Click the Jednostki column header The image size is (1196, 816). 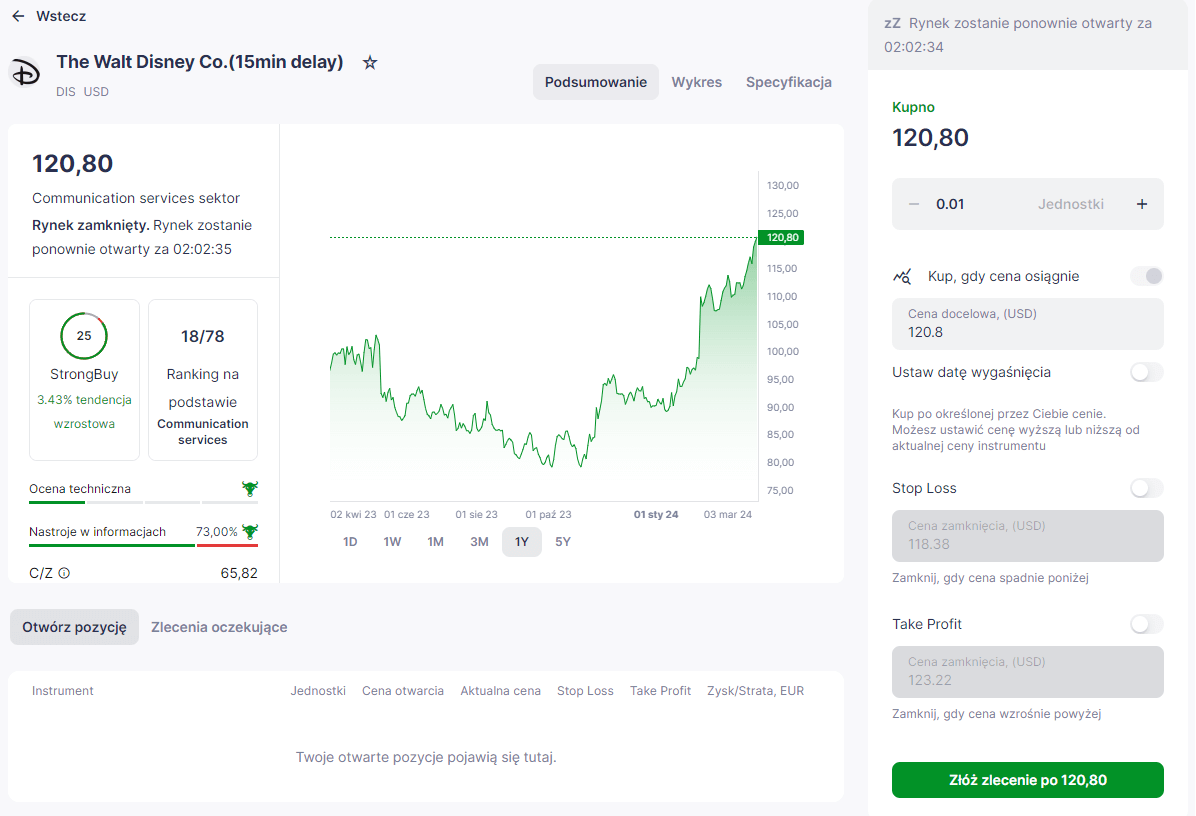318,691
